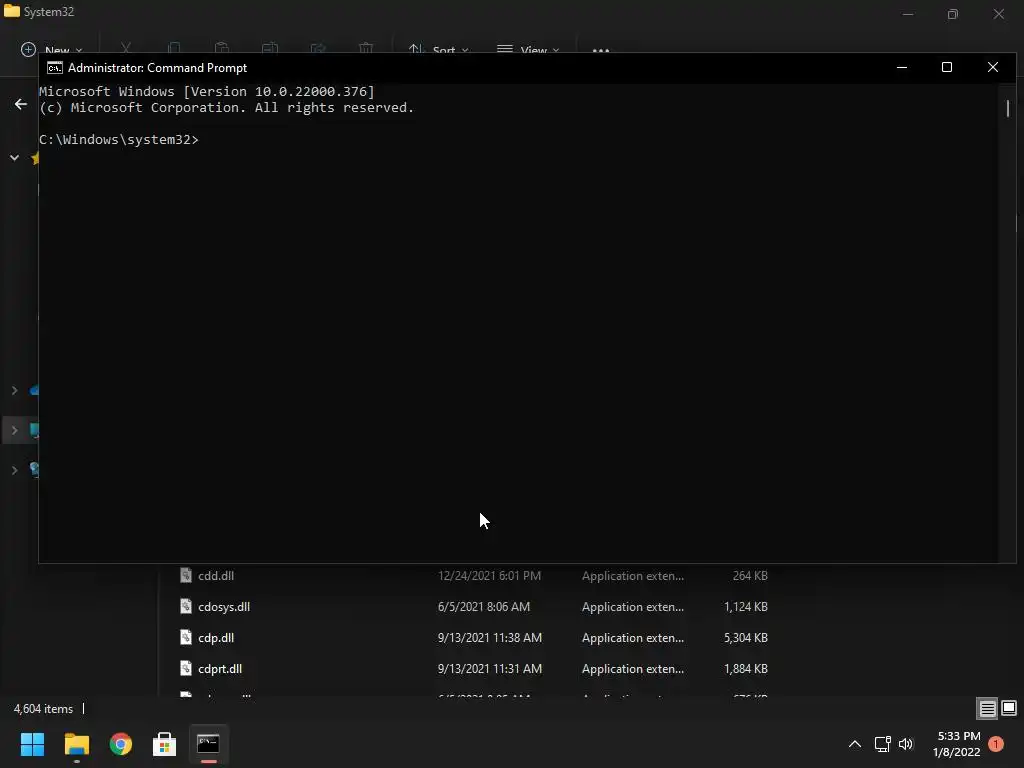Open the Command Prompt title bar icon menu
1024x768 pixels.
(x=55, y=68)
